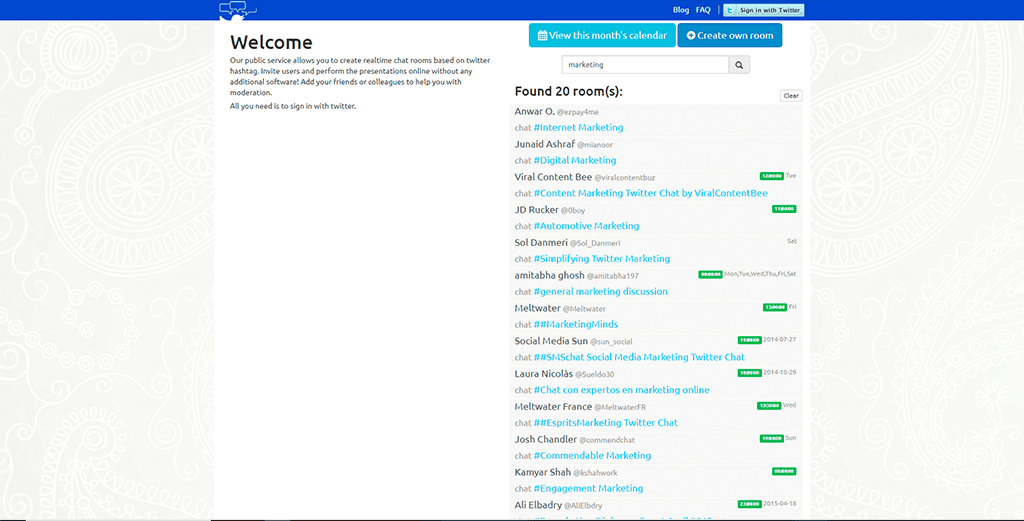1024x521 pixels.
Task: Click the handle @0boy
Action: 573,211
